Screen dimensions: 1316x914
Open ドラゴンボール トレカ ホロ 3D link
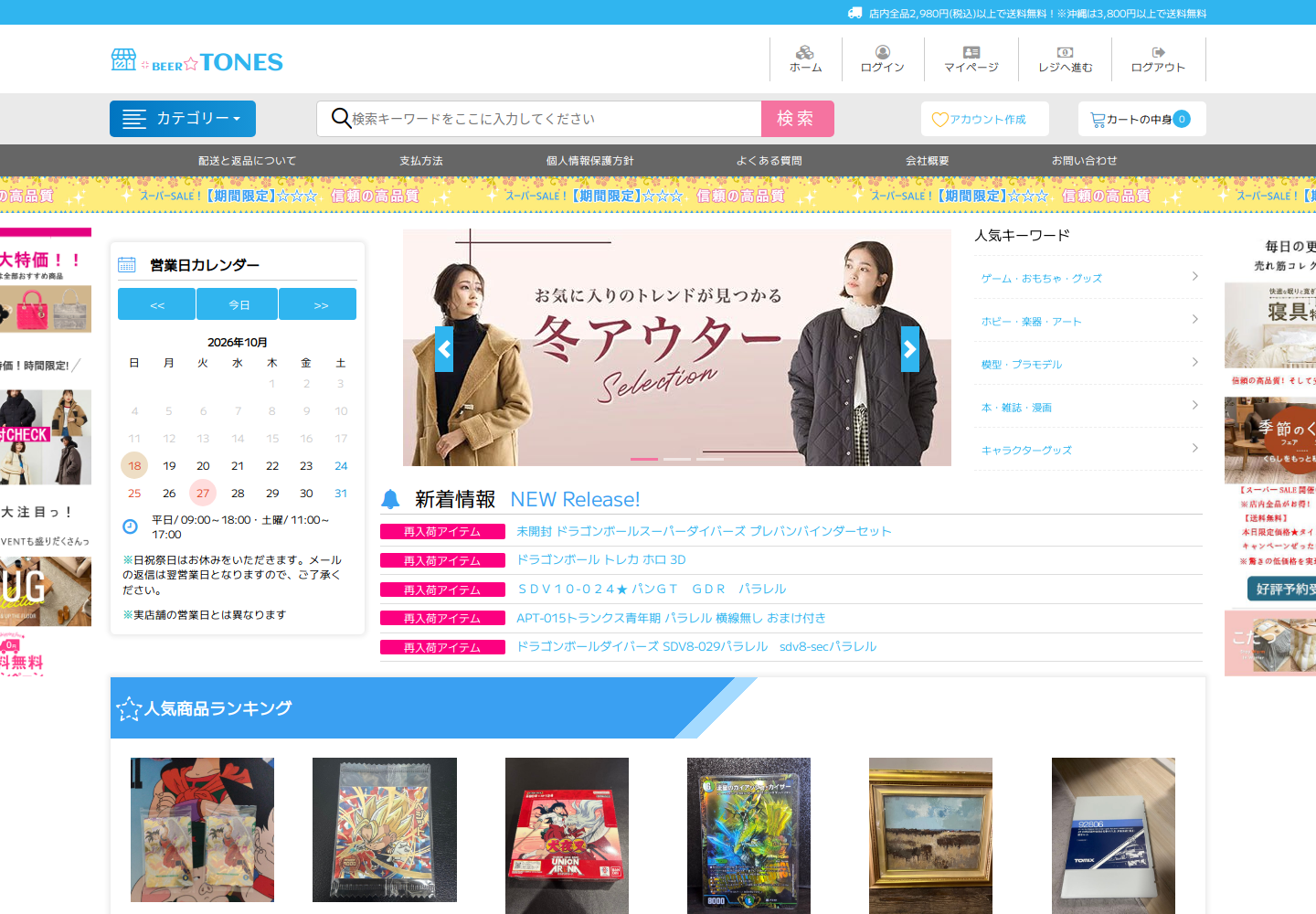click(601, 559)
